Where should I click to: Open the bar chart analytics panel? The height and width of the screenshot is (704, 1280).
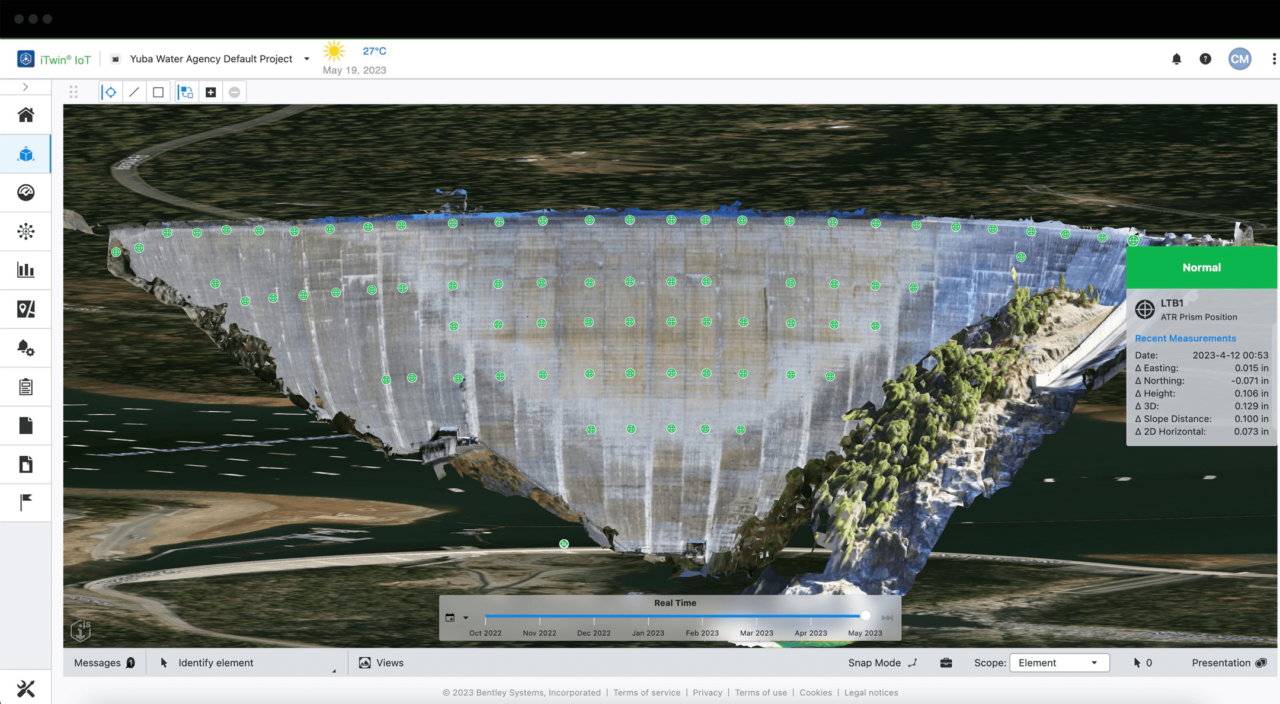pos(26,269)
